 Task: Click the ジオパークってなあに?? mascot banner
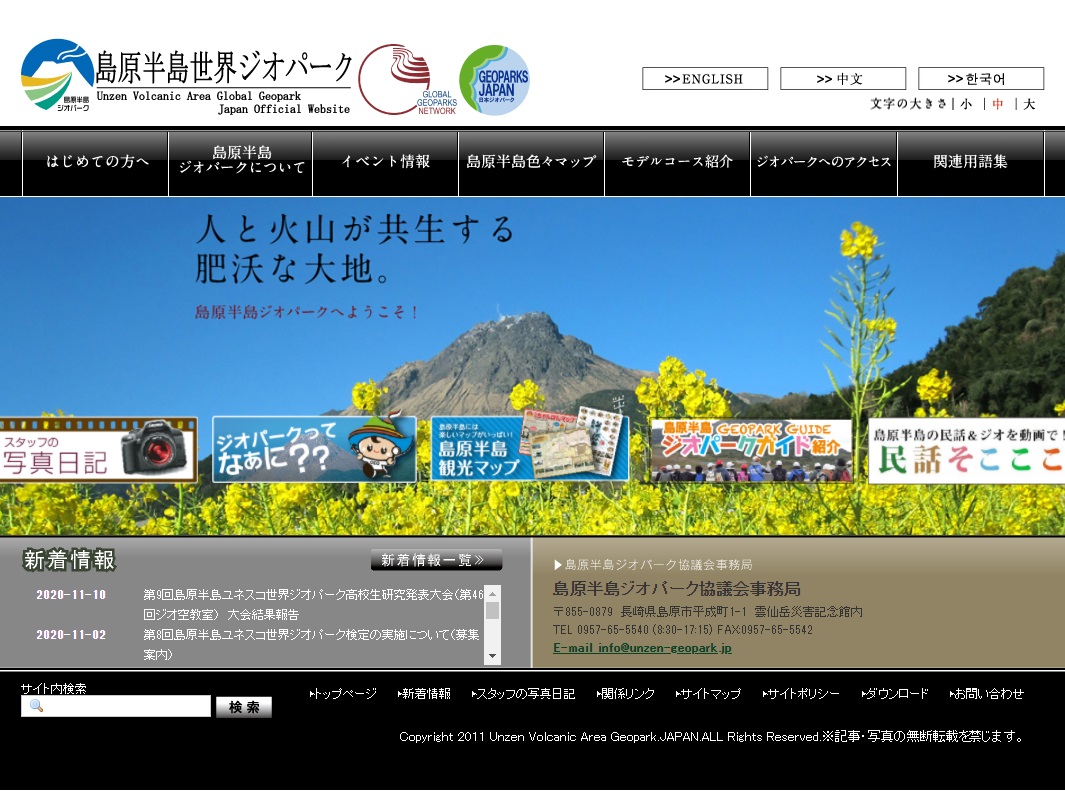[314, 450]
